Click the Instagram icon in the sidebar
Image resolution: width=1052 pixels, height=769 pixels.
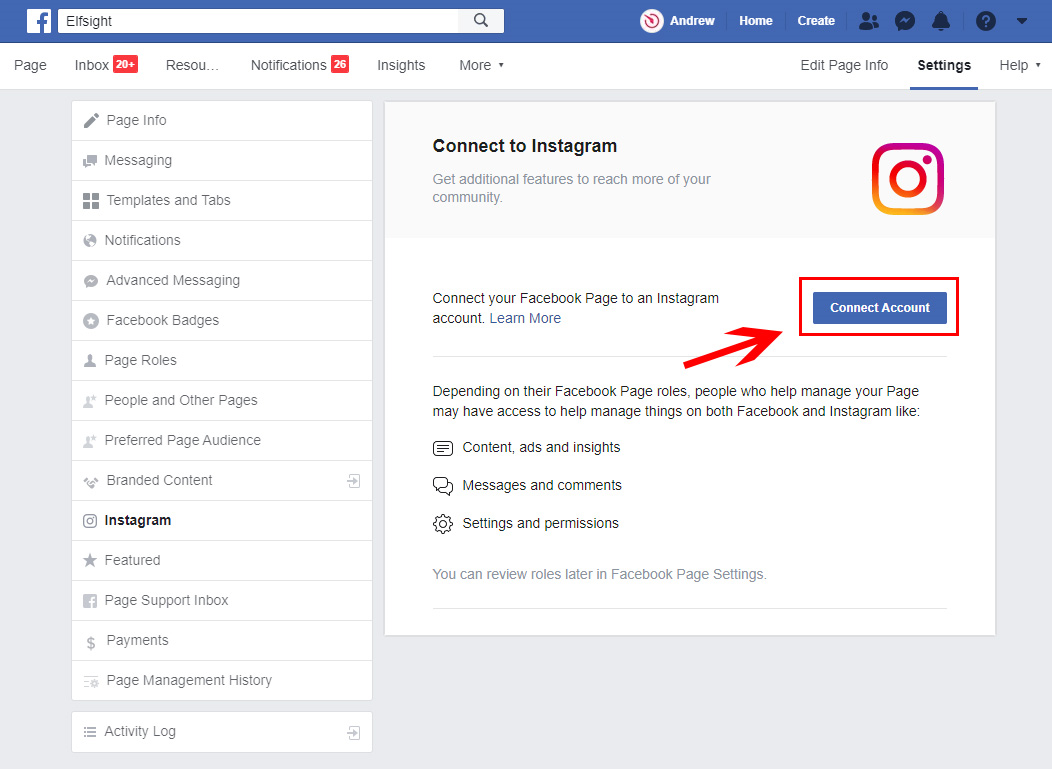pyautogui.click(x=90, y=521)
